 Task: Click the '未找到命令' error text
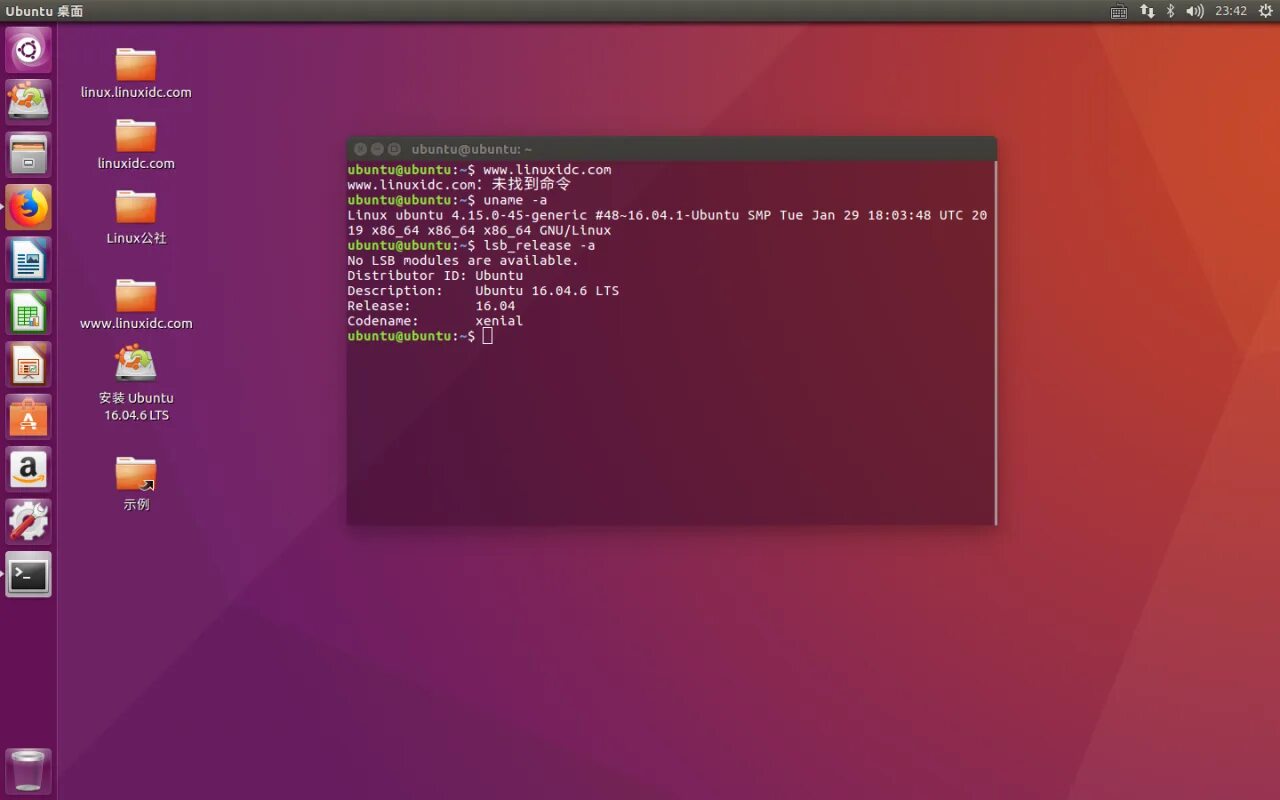click(x=531, y=185)
